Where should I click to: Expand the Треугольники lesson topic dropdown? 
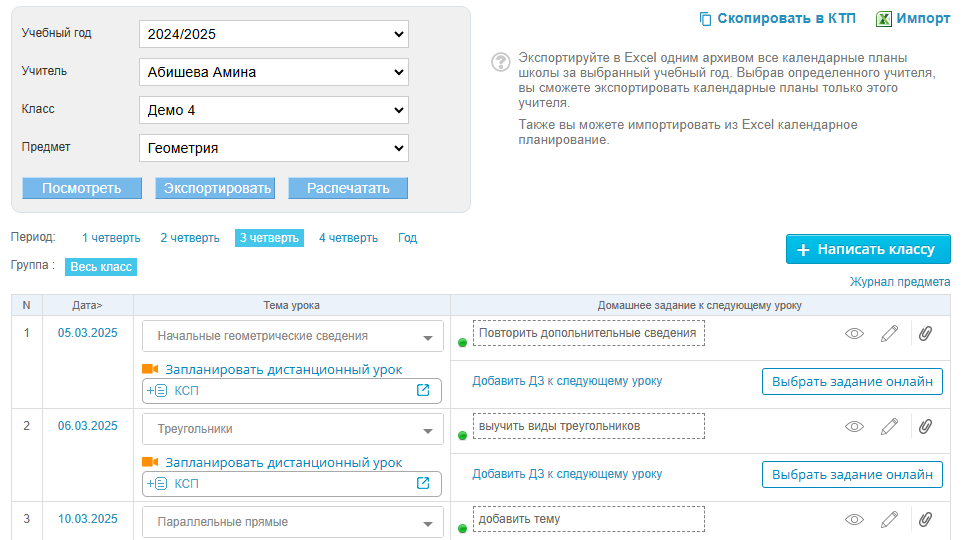pyautogui.click(x=428, y=430)
